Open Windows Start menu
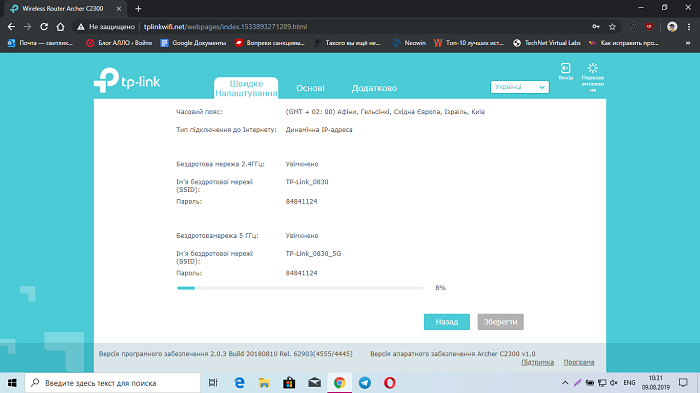700x393 pixels. pos(12,383)
